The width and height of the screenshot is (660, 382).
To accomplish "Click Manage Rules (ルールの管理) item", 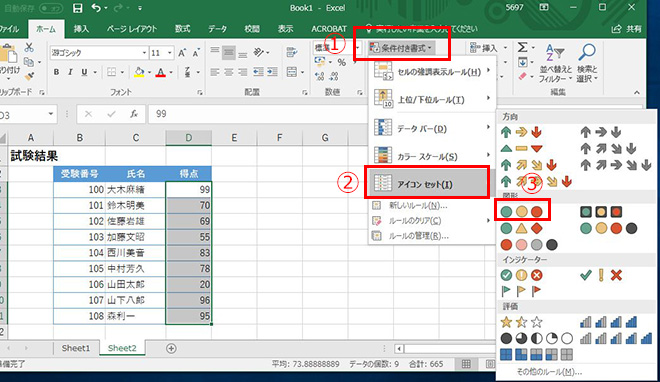I will click(432, 236).
